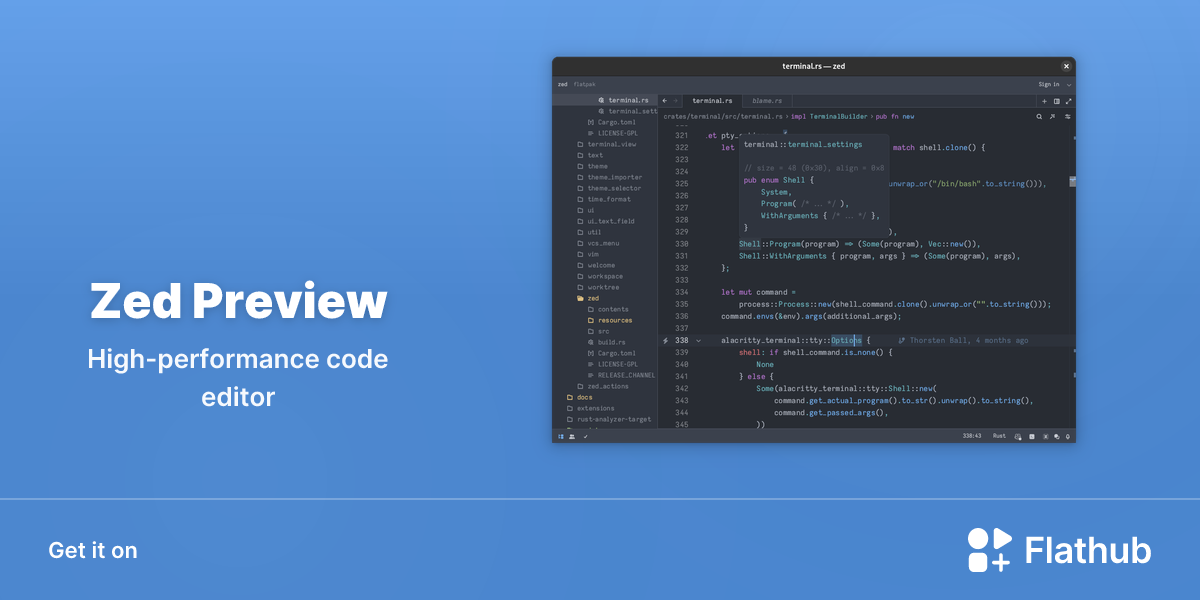Expand the terminal_view folder
Screen dimensions: 1200x600
tap(605, 144)
